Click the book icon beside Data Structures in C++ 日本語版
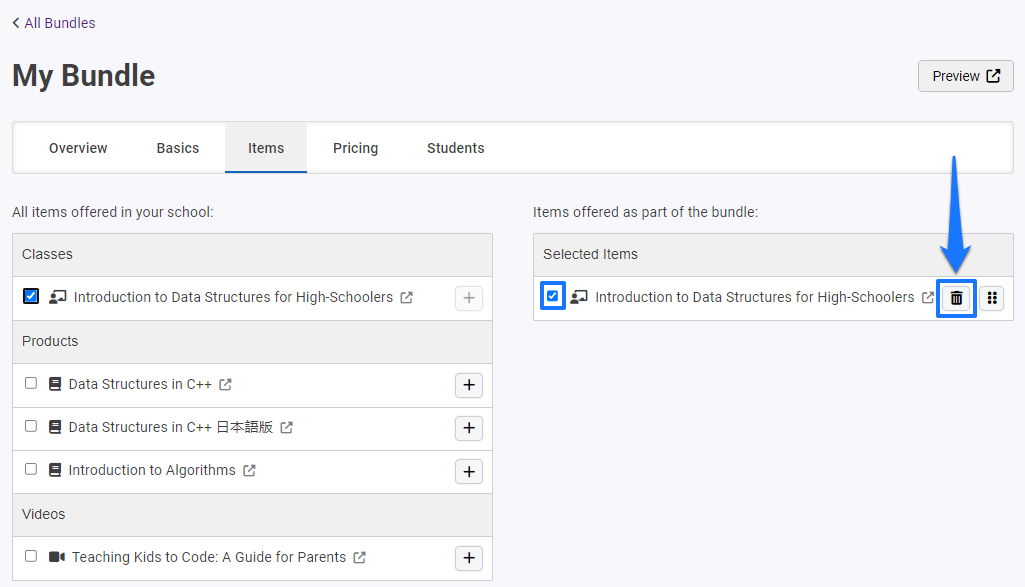 click(x=55, y=428)
